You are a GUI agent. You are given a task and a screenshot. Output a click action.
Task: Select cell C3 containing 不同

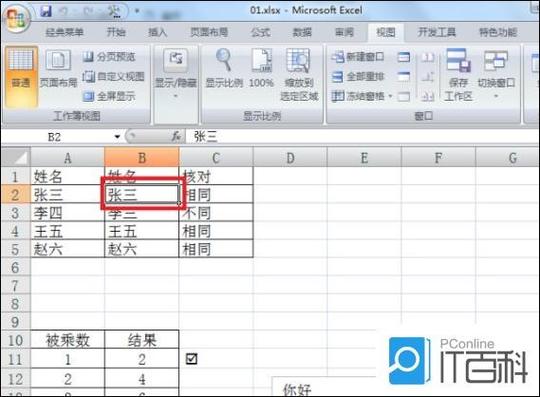pos(216,213)
